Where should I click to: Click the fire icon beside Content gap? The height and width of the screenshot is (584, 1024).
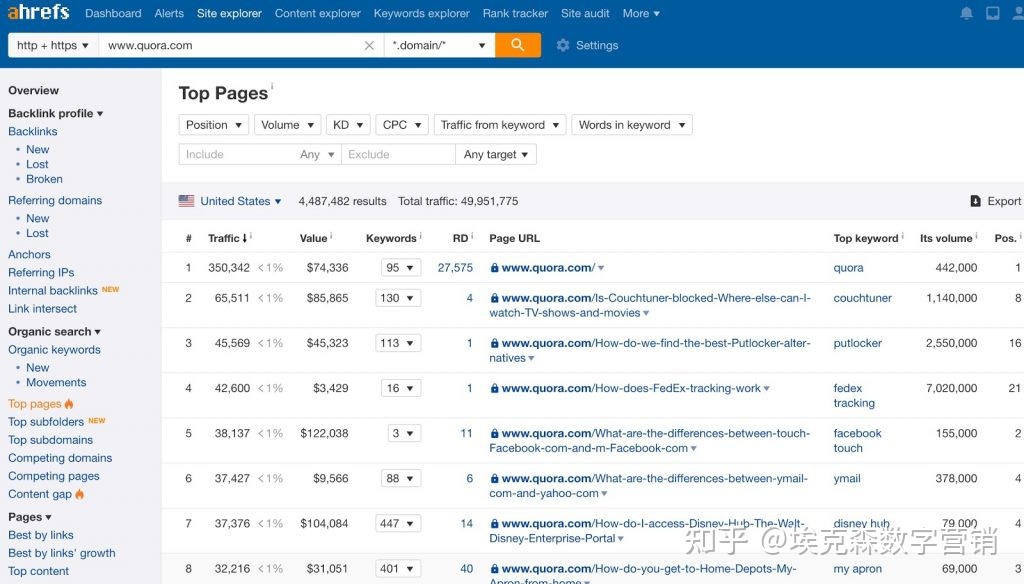click(80, 494)
